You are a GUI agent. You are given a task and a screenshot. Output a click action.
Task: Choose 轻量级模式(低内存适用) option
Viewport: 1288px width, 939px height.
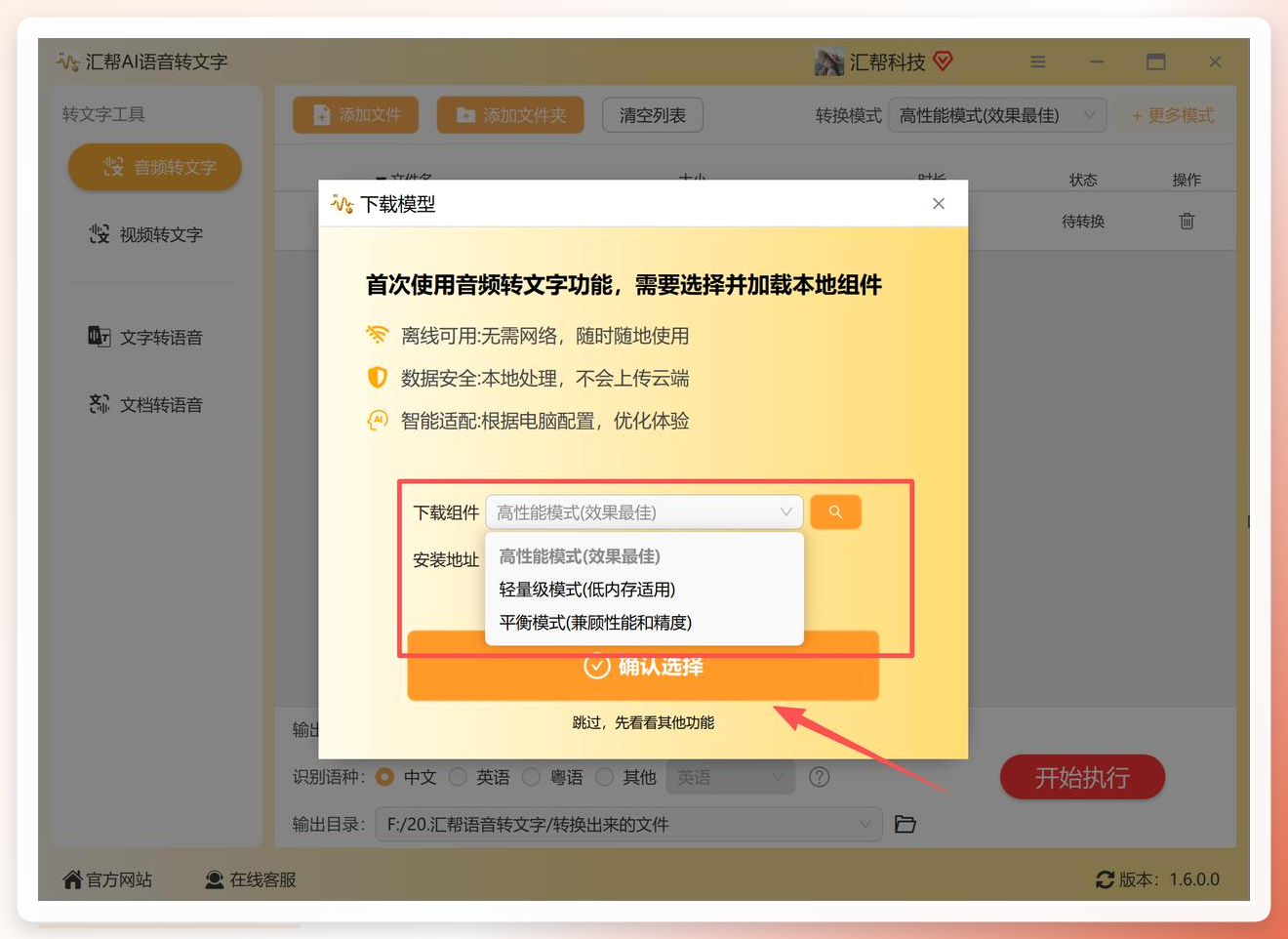(x=644, y=590)
